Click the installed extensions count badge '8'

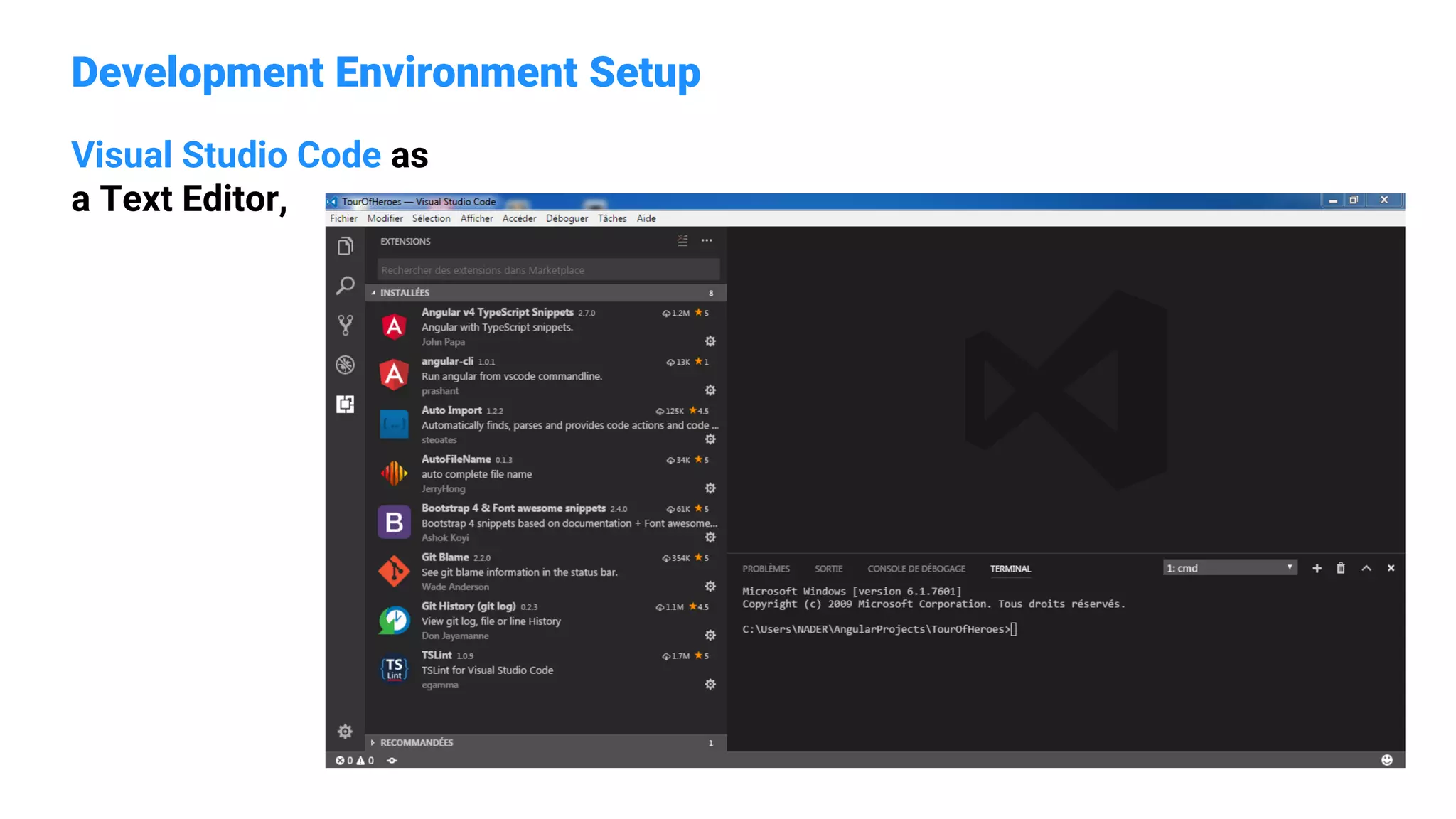pyautogui.click(x=711, y=293)
